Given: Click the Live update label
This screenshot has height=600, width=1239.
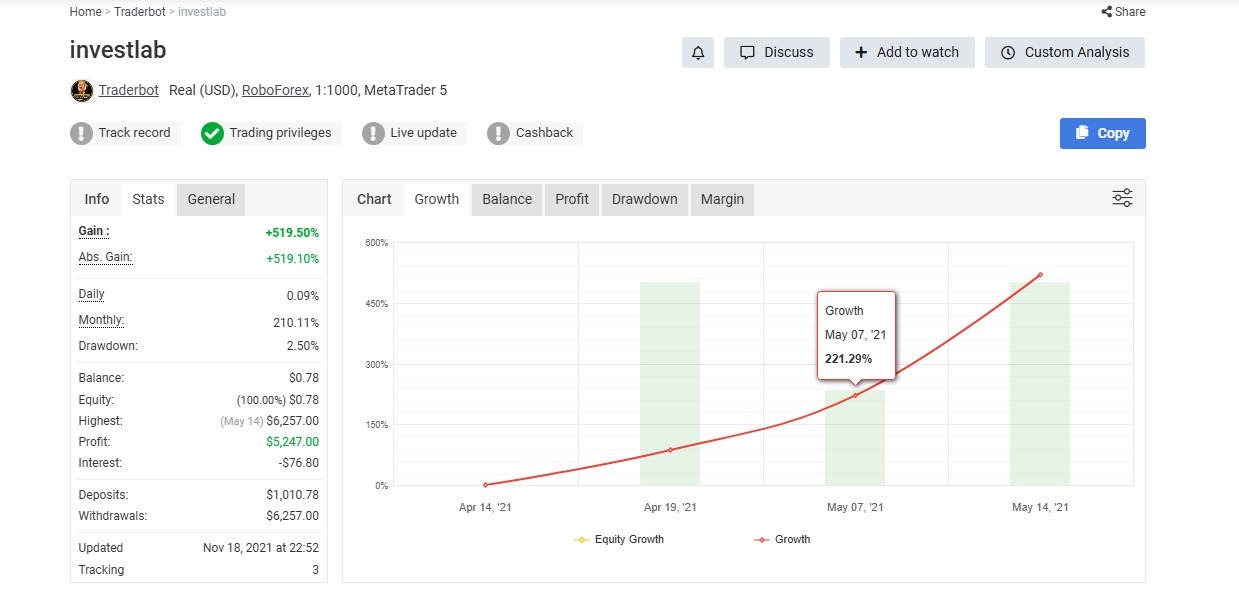Looking at the screenshot, I should [423, 133].
